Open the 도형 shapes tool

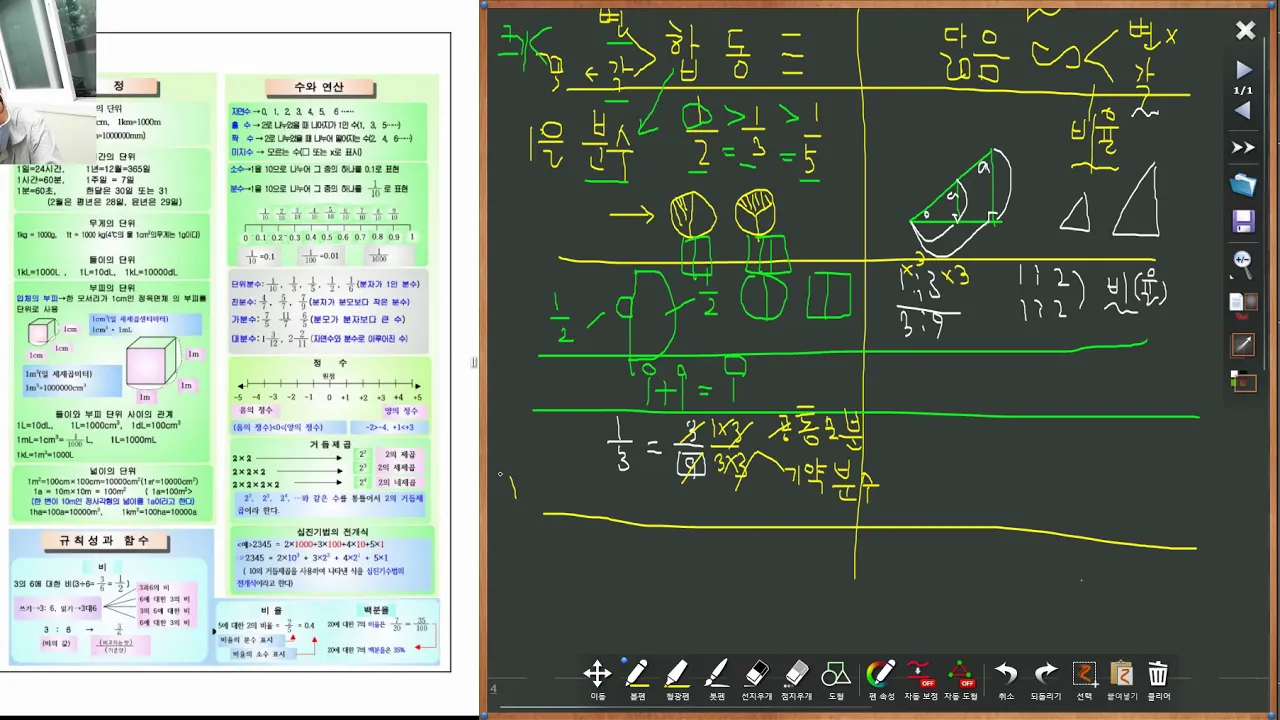[836, 680]
